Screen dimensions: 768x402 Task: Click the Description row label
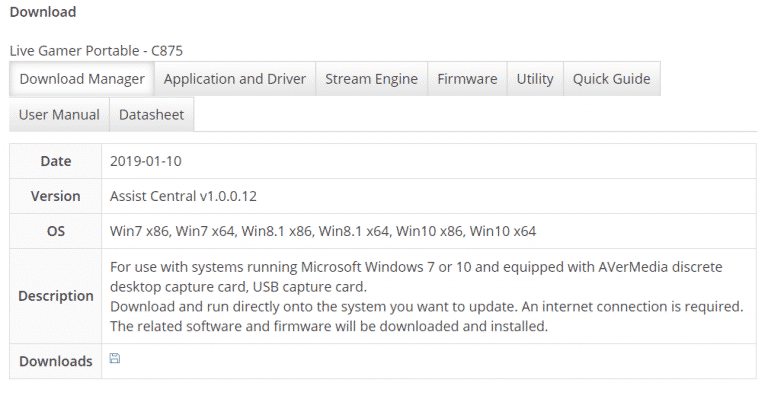coord(56,296)
